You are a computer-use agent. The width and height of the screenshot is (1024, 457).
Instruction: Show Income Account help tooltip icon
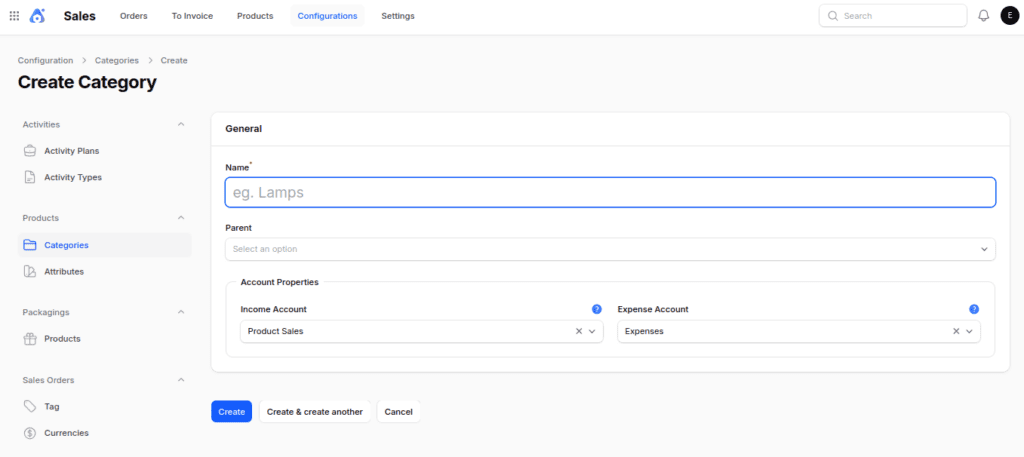pos(596,309)
